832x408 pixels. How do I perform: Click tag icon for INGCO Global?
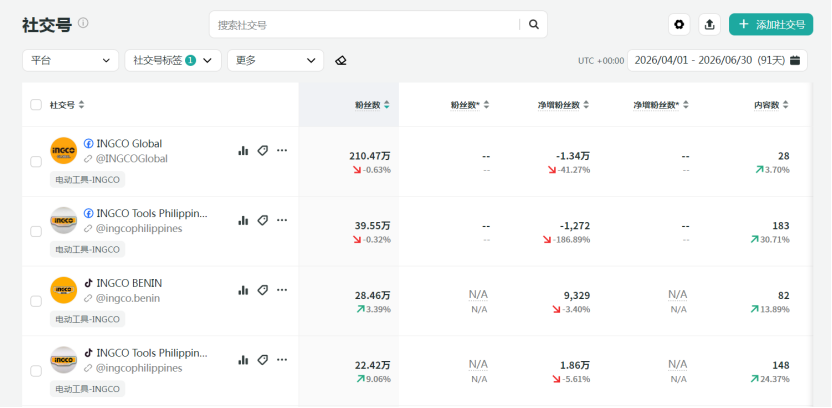pyautogui.click(x=263, y=151)
